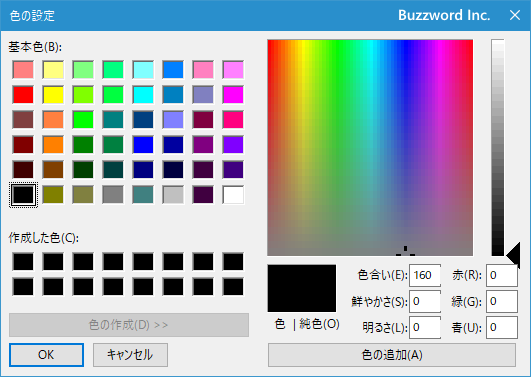Select the first custom color slot, top row

(23, 261)
